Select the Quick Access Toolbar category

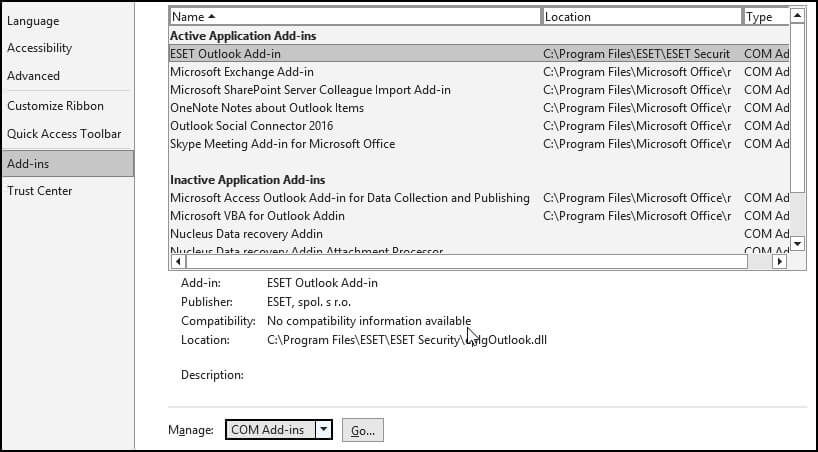point(64,134)
